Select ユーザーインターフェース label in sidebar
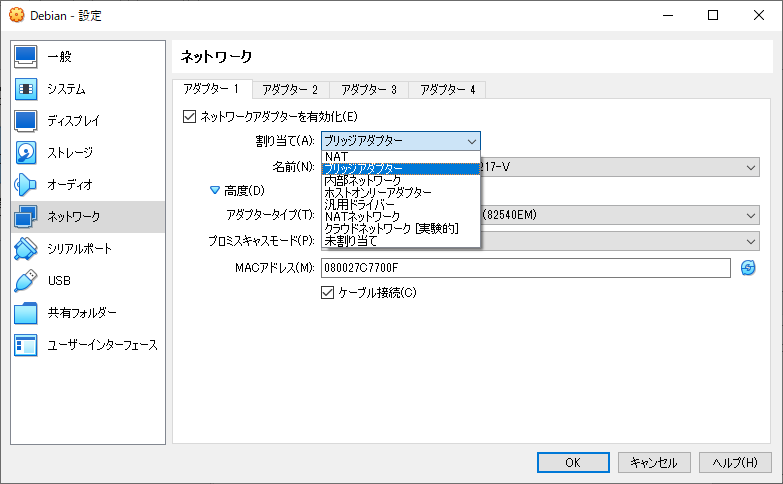This screenshot has height=484, width=783. click(x=102, y=345)
